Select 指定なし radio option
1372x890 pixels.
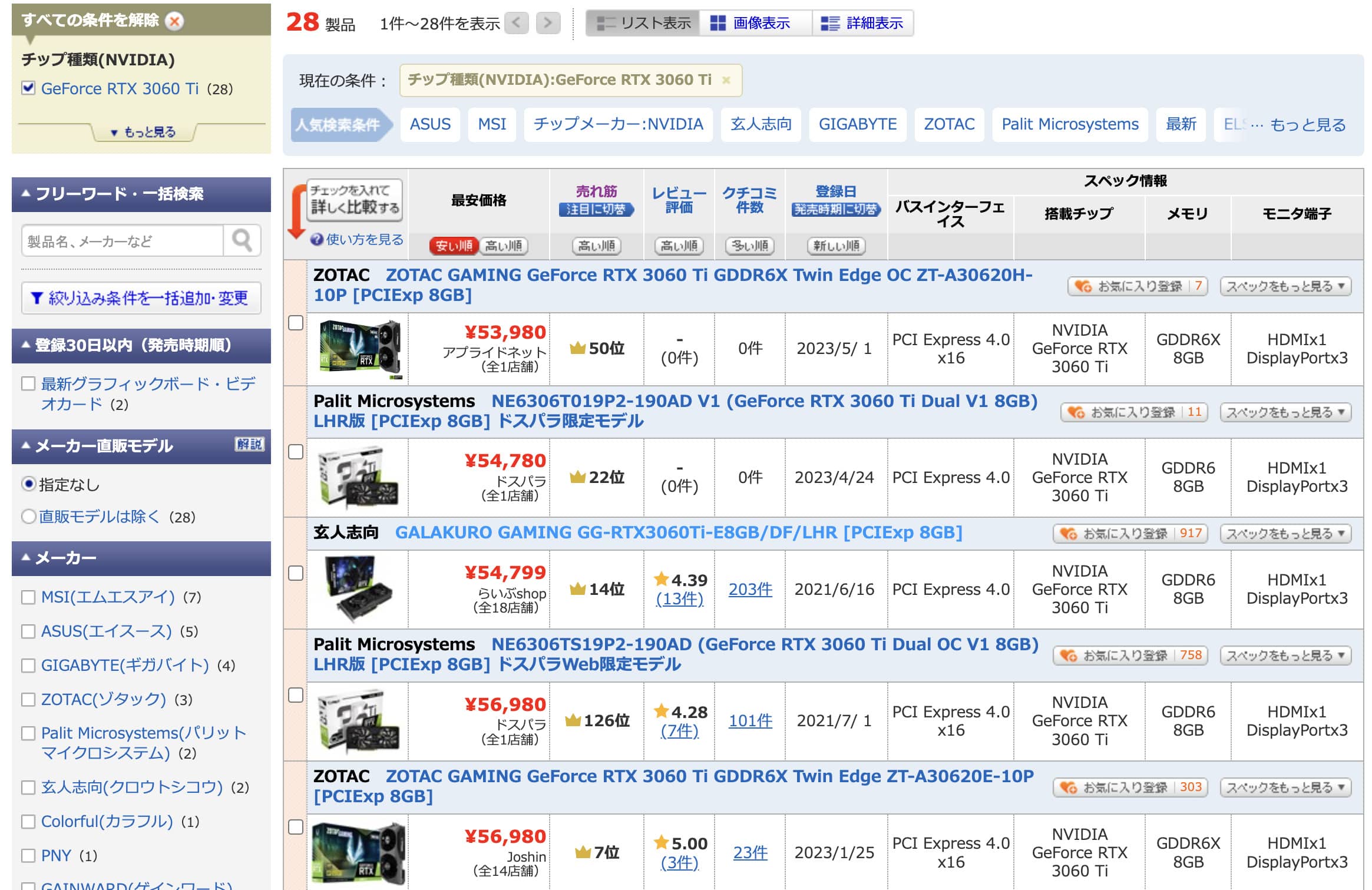tap(28, 485)
